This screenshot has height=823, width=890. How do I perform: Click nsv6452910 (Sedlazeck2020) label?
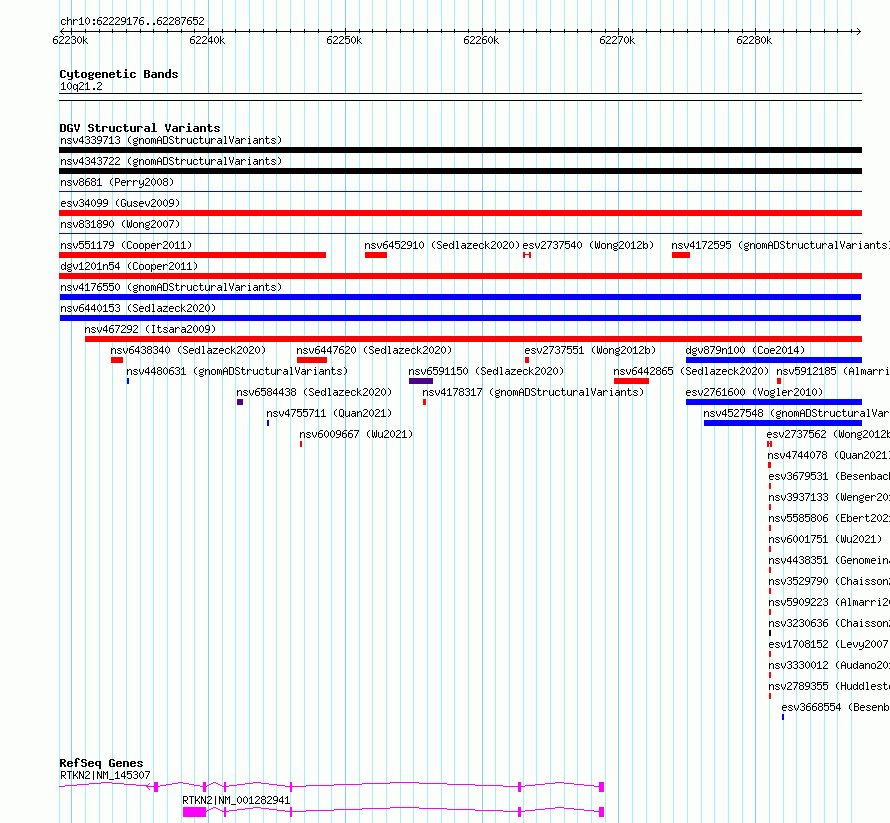(442, 245)
